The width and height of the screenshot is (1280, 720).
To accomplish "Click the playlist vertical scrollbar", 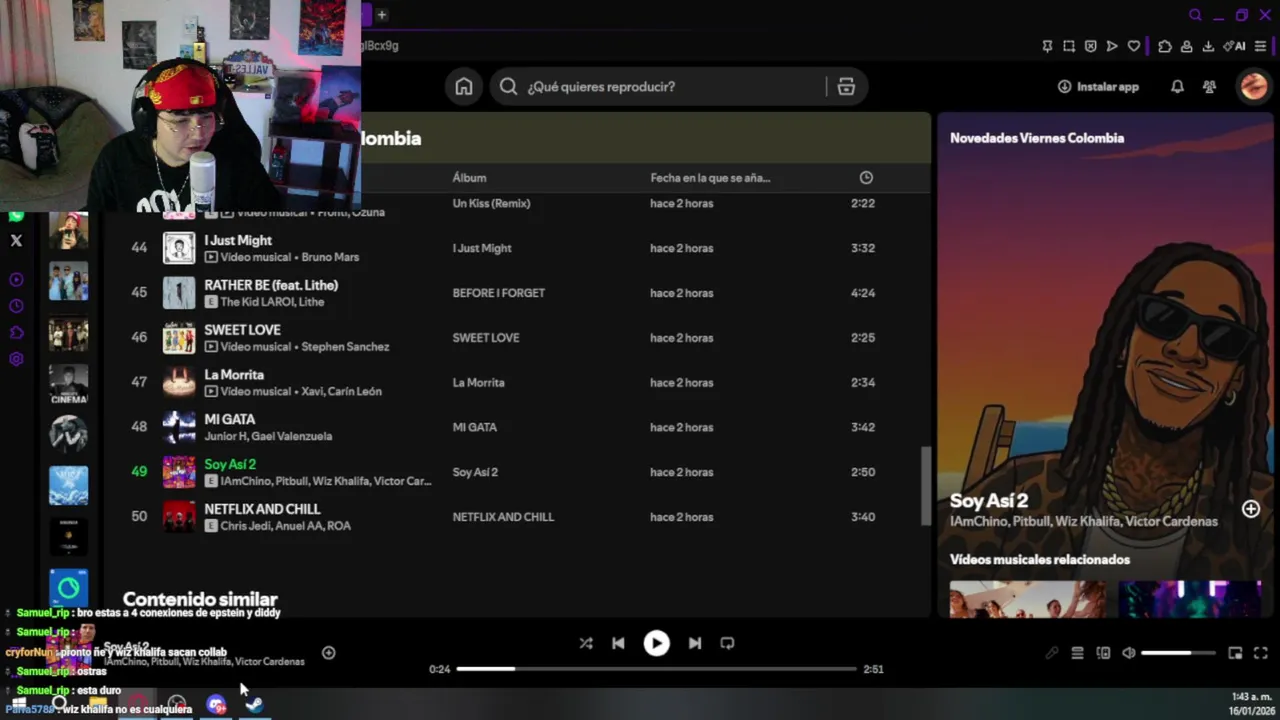I will pyautogui.click(x=925, y=485).
